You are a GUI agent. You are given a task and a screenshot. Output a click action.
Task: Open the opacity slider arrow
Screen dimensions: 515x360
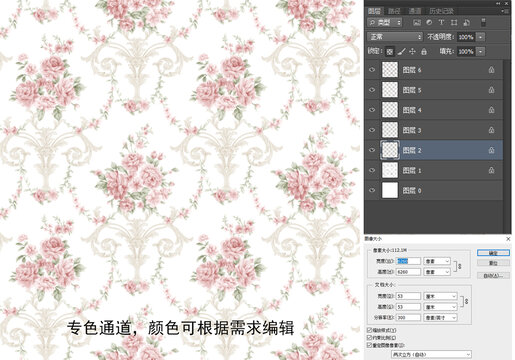(480, 37)
